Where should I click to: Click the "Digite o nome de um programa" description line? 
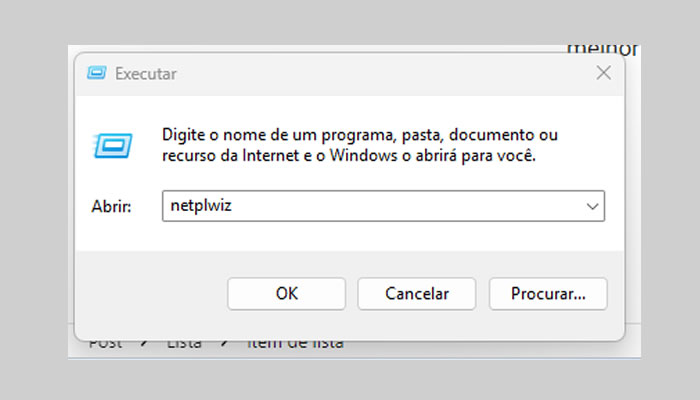point(359,134)
